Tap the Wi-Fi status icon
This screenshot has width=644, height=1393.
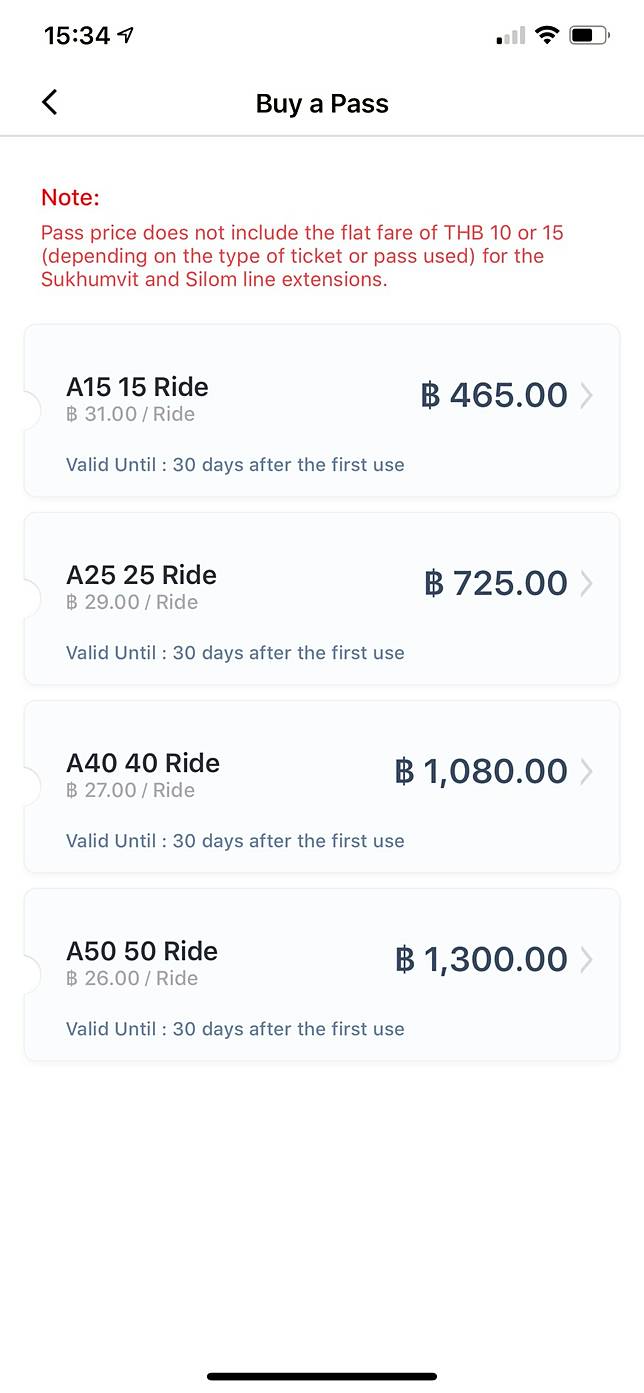click(546, 35)
